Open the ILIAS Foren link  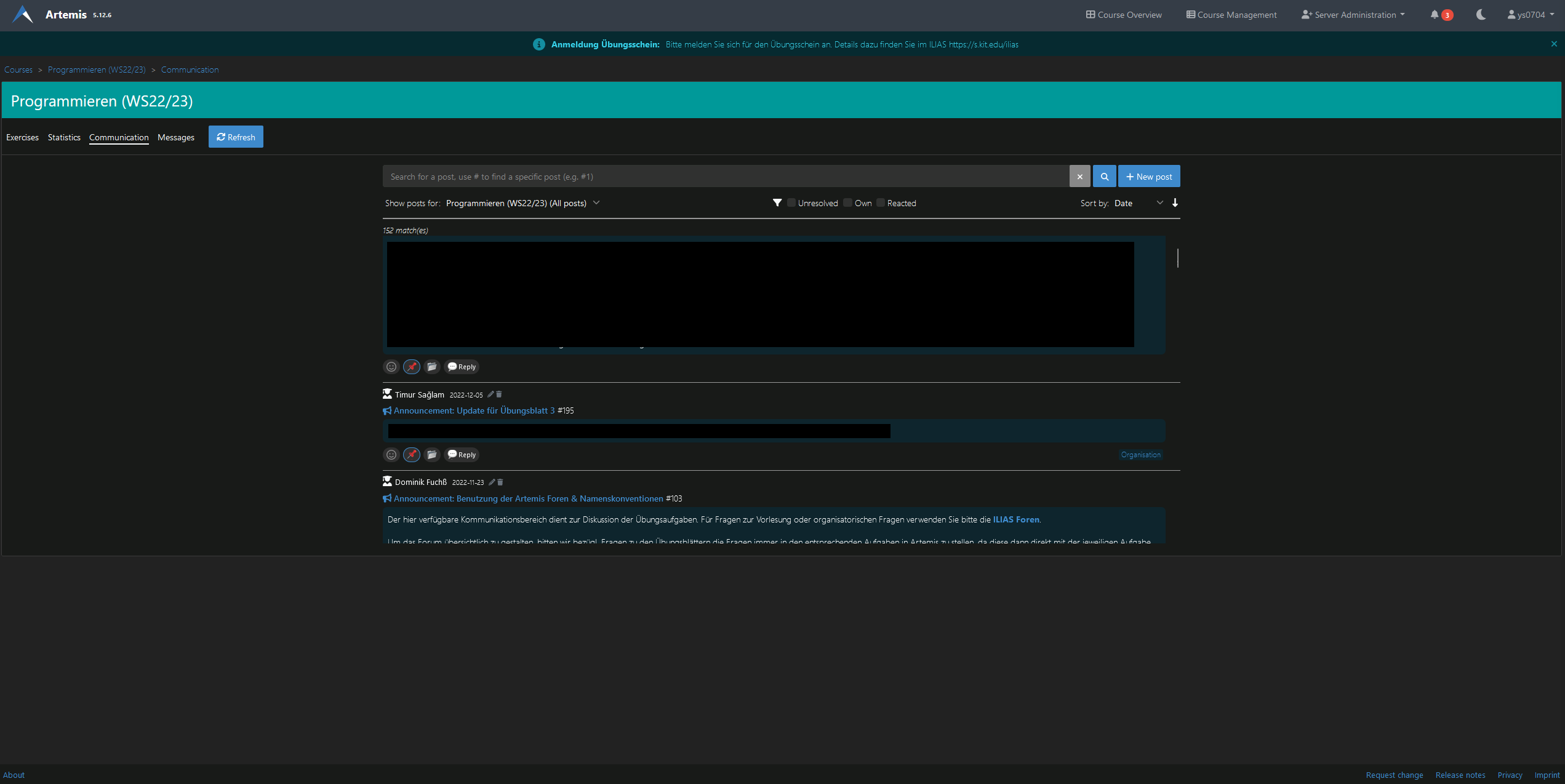point(1015,519)
